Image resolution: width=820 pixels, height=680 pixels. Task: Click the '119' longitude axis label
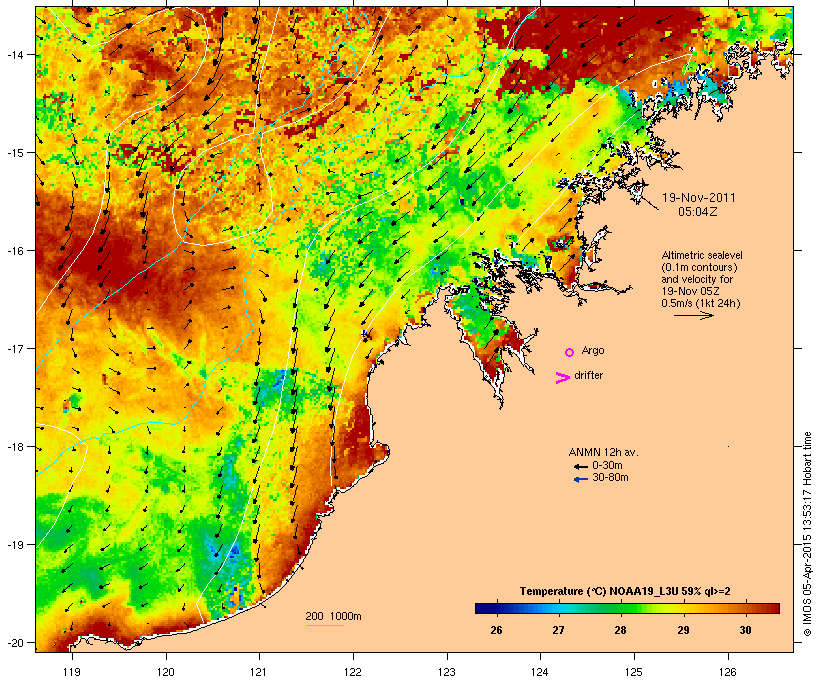point(72,672)
